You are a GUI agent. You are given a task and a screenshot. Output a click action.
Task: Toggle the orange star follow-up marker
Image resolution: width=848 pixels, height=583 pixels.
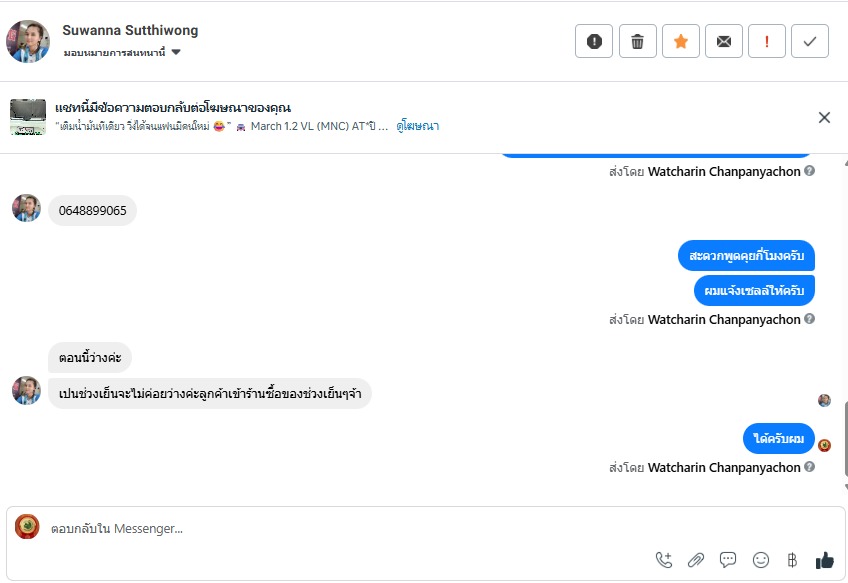click(x=680, y=41)
